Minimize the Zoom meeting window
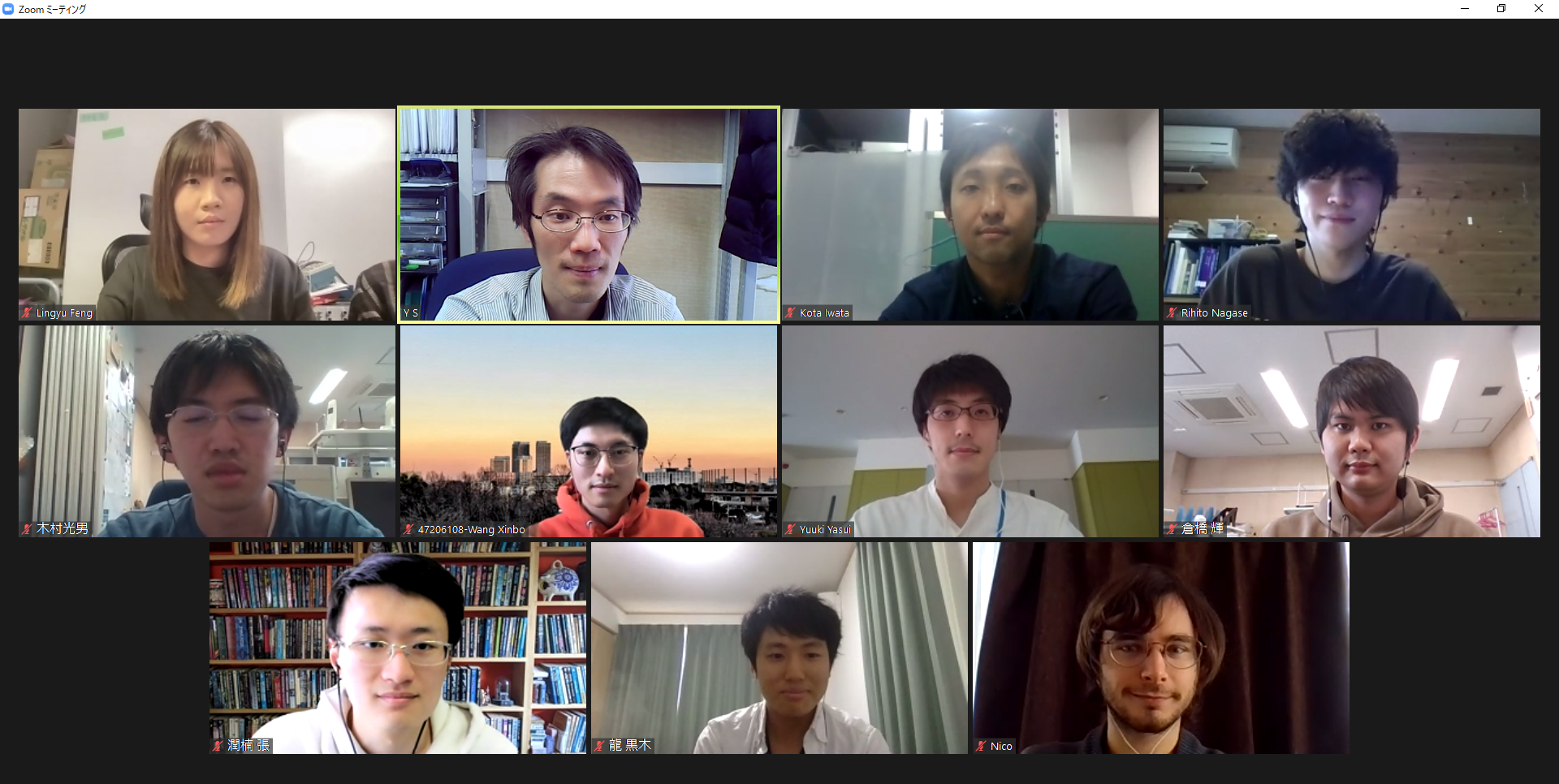 click(x=1465, y=9)
